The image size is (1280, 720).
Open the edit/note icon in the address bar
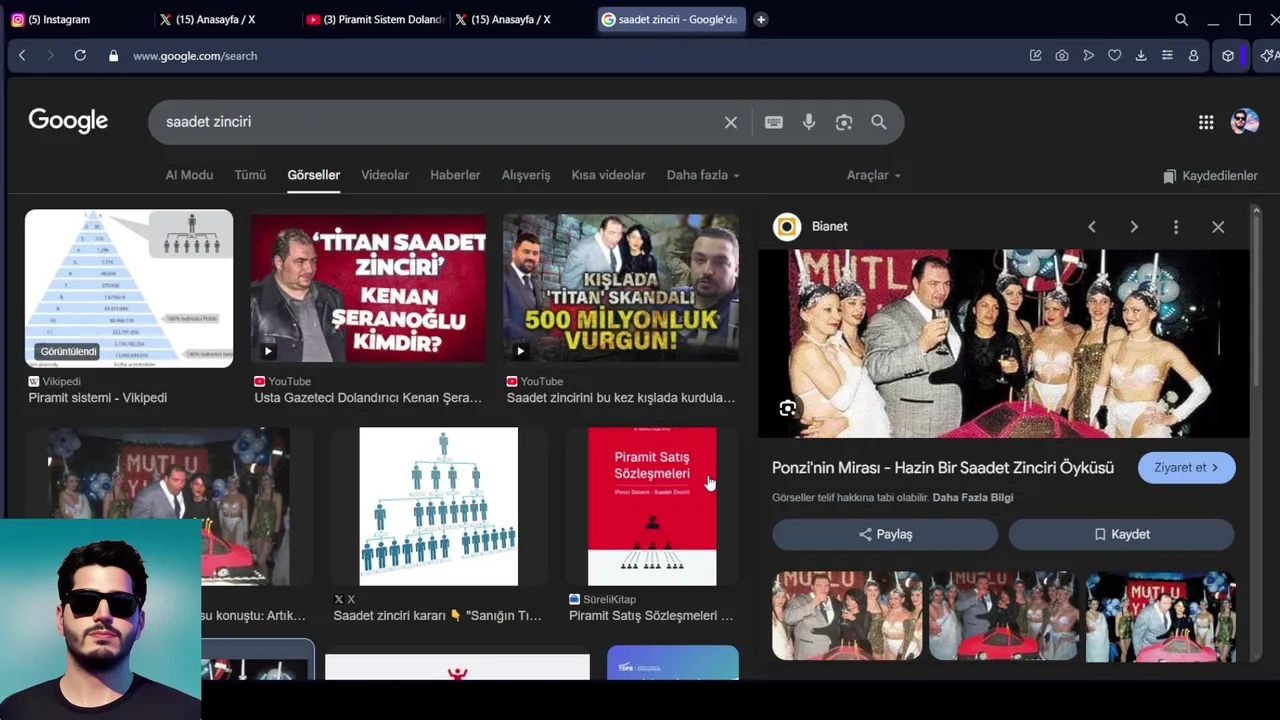pos(1036,56)
